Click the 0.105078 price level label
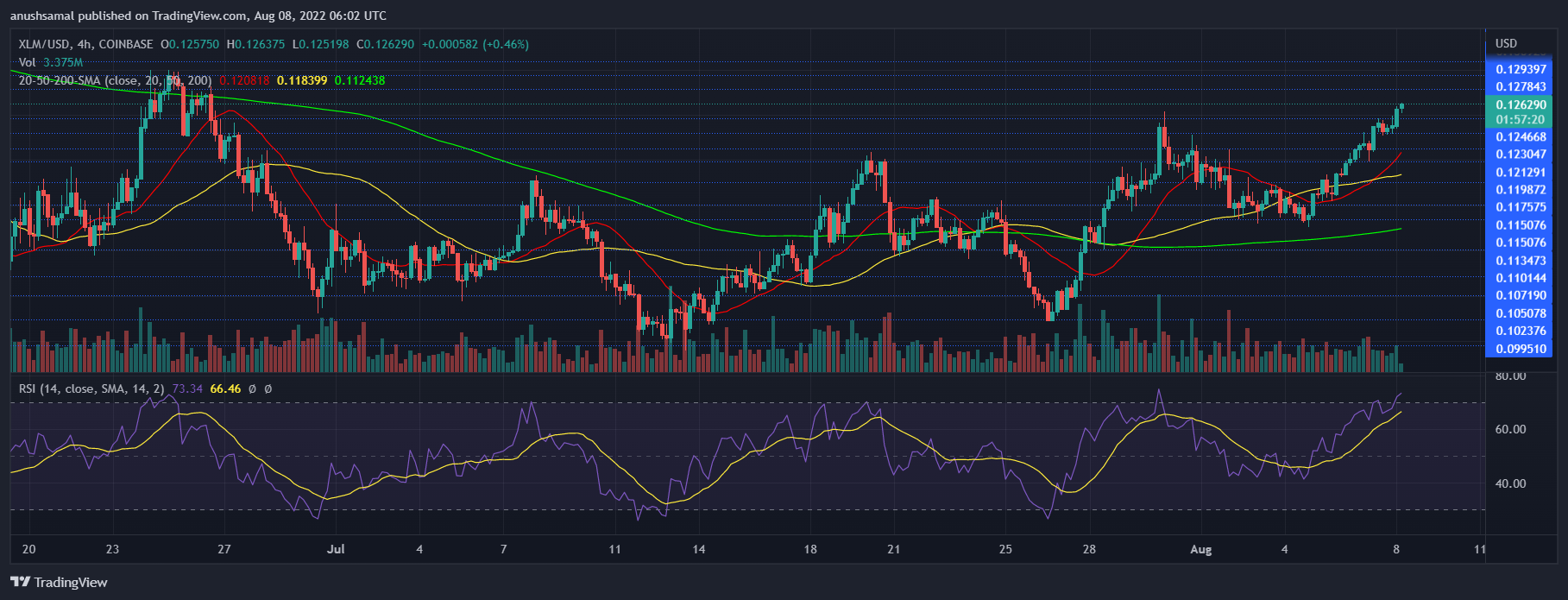This screenshot has height=600, width=1568. click(1521, 313)
